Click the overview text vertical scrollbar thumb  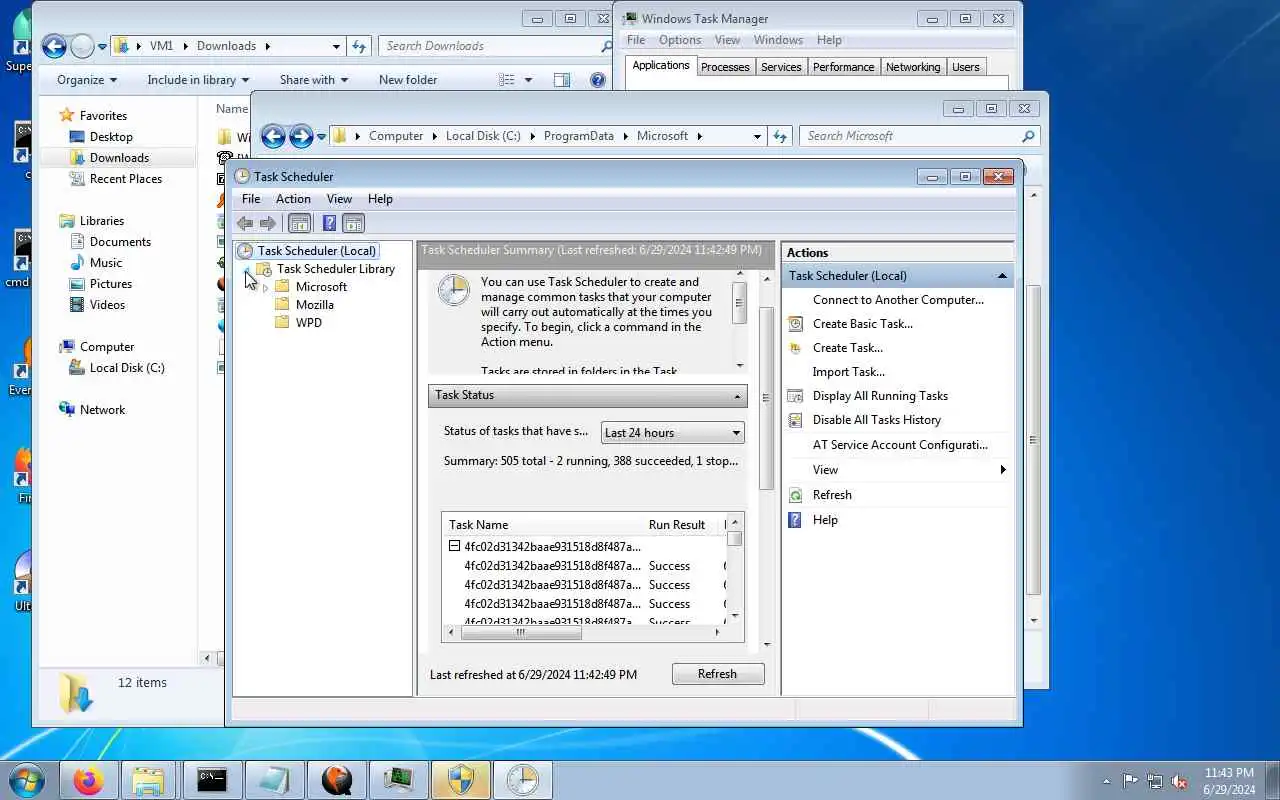pyautogui.click(x=739, y=302)
